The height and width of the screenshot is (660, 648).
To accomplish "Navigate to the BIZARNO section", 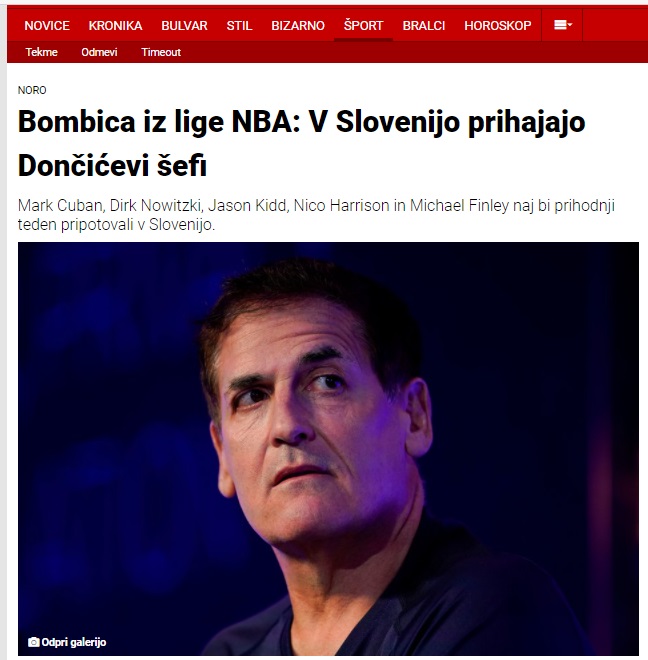I will tap(298, 26).
